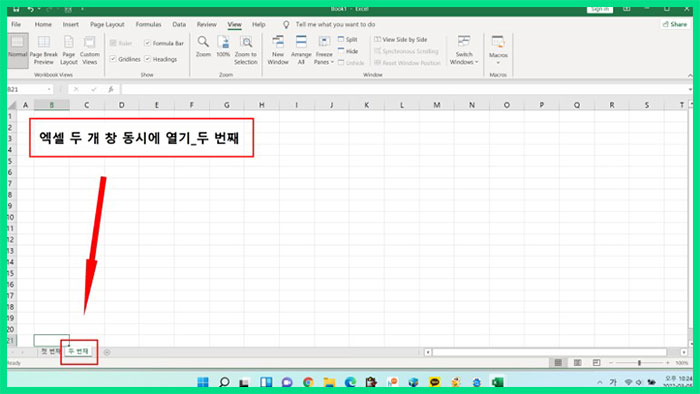Add a new sheet with plus button
This screenshot has height=394, width=700.
coord(107,352)
